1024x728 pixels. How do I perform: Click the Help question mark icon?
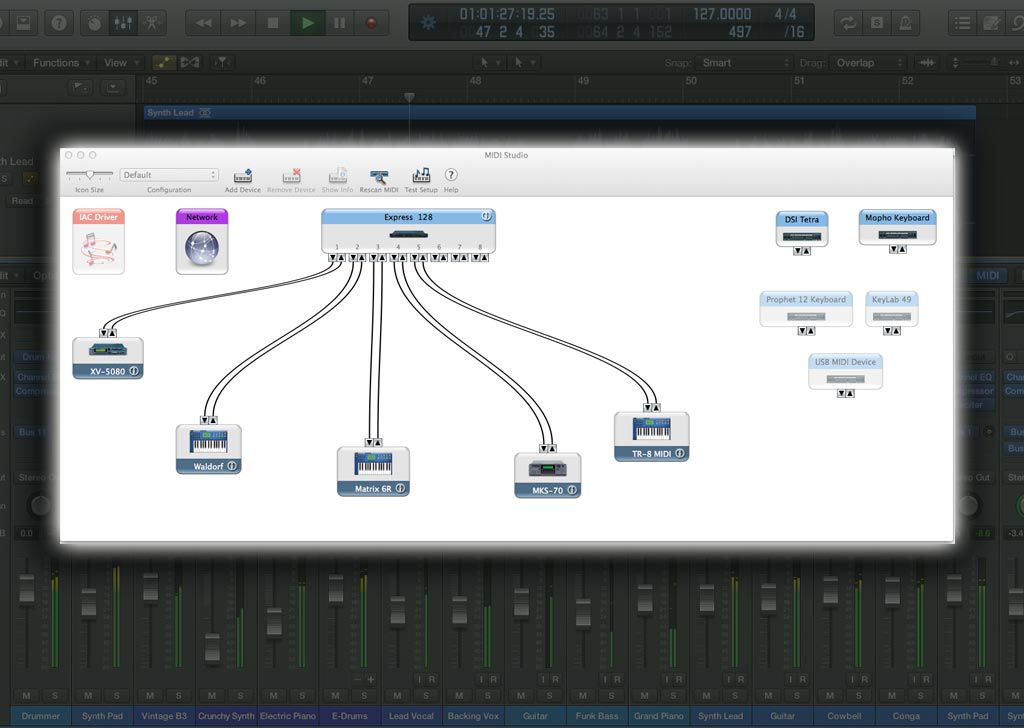451,175
